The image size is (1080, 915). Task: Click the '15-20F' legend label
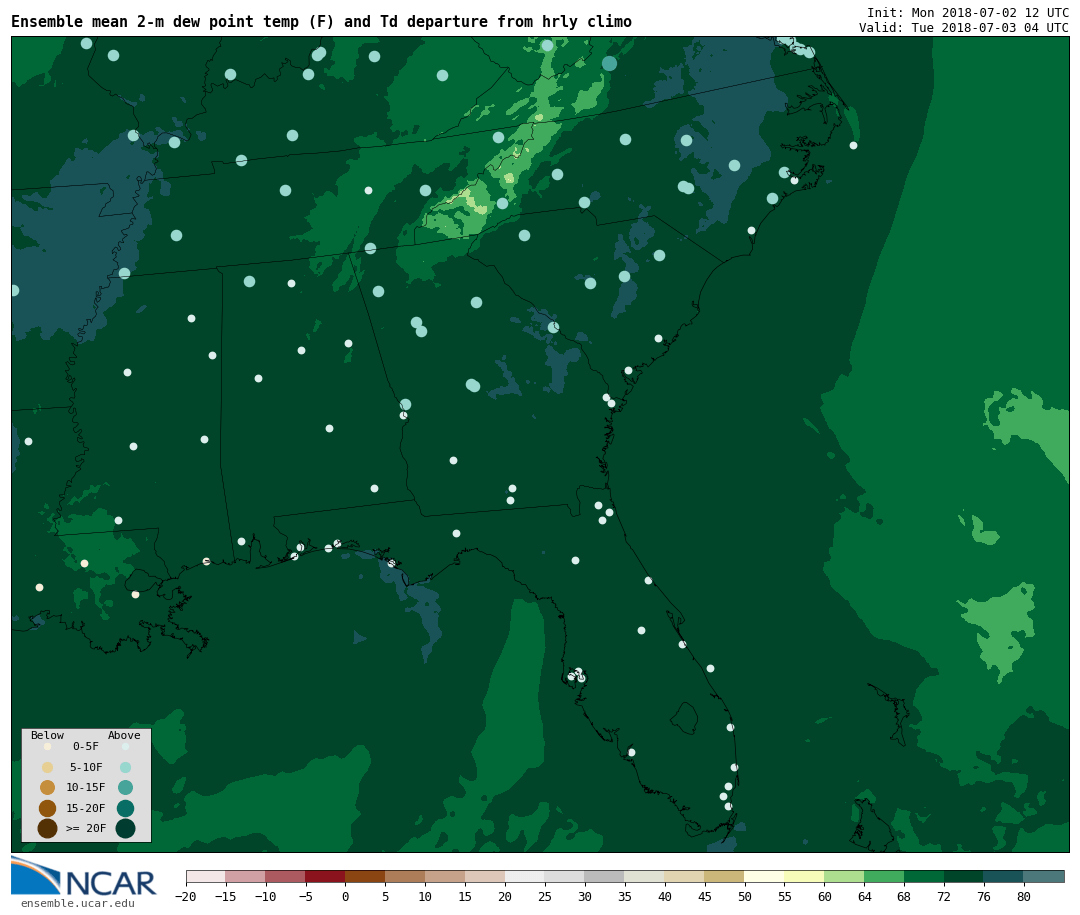coord(86,808)
